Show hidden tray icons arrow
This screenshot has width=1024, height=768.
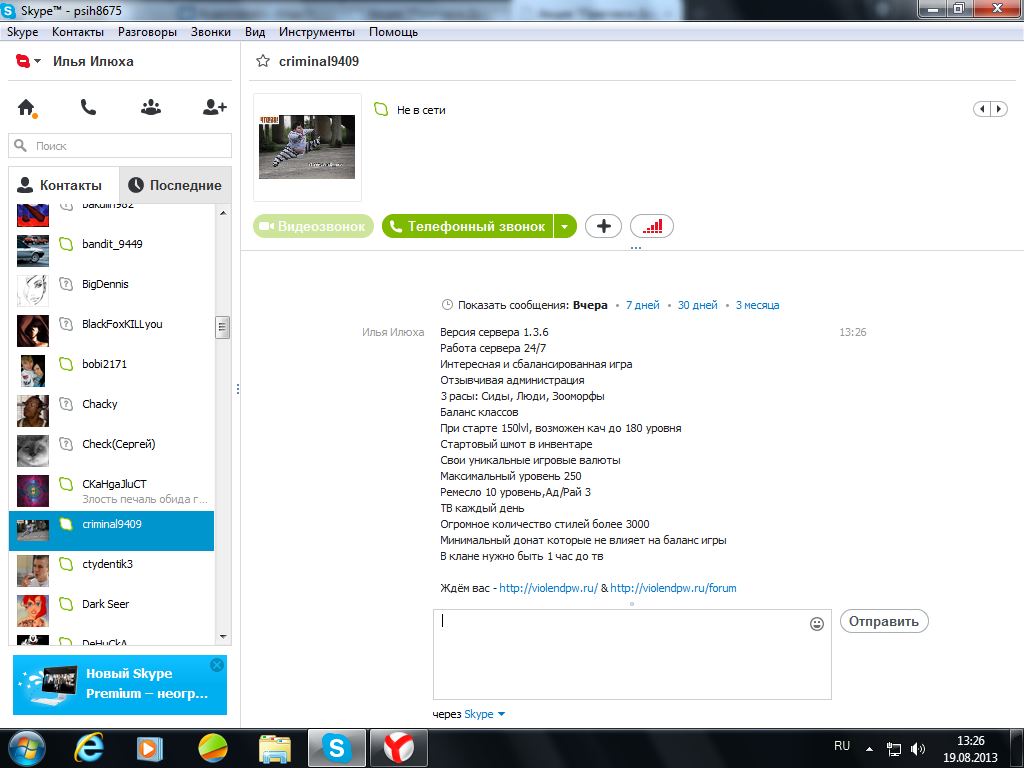[x=869, y=749]
